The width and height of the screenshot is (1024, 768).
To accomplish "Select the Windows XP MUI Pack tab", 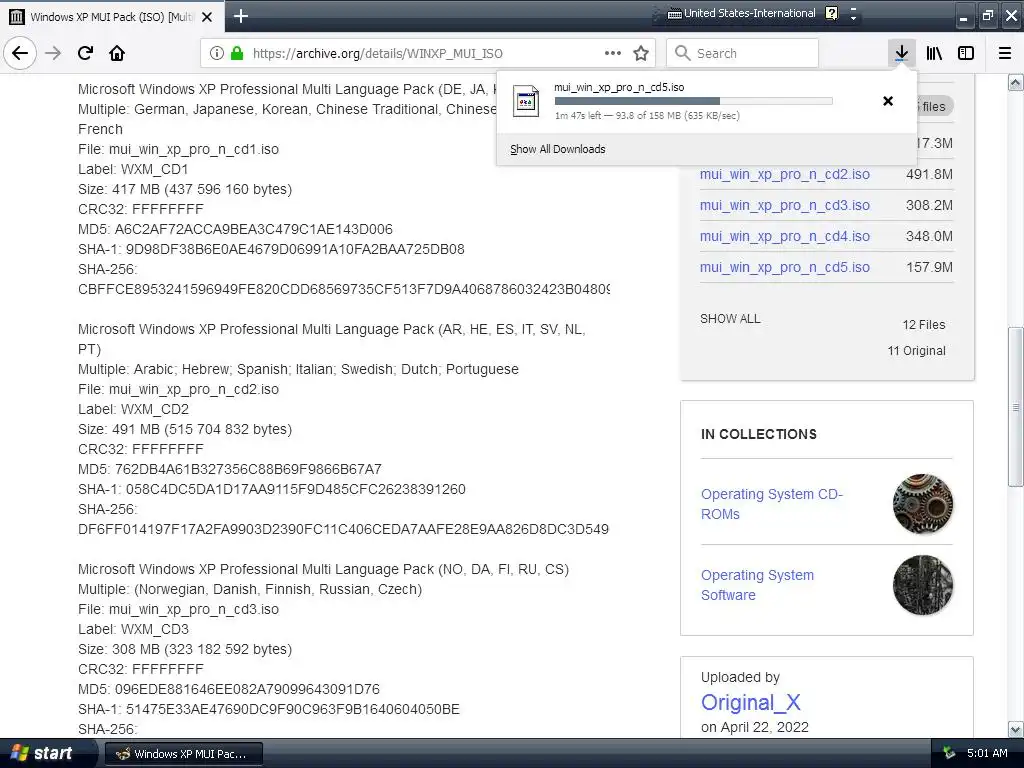I will pos(112,17).
